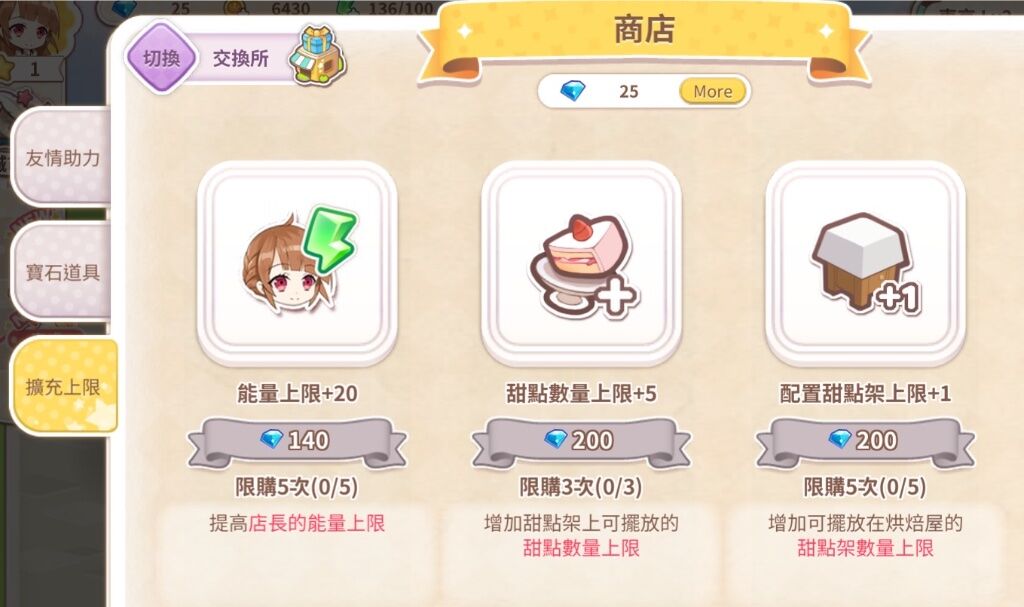Image resolution: width=1024 pixels, height=607 pixels.
Task: Click the 交換所 label text
Action: pos(240,58)
